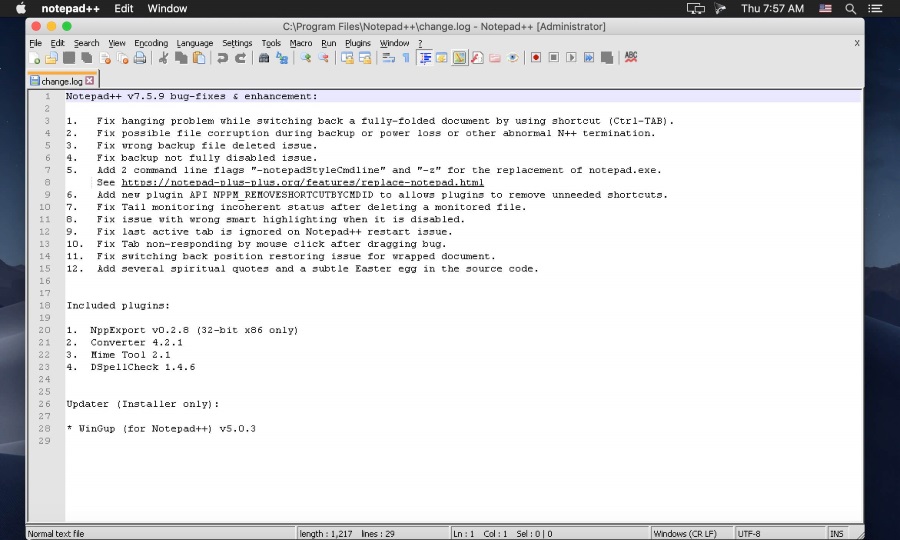900x540 pixels.
Task: Zoom in using the magnifier plus icon
Action: pyautogui.click(x=305, y=58)
